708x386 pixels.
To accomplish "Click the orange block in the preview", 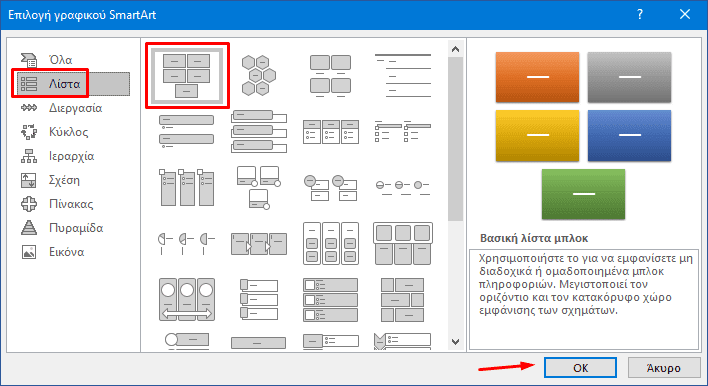I will (x=537, y=77).
